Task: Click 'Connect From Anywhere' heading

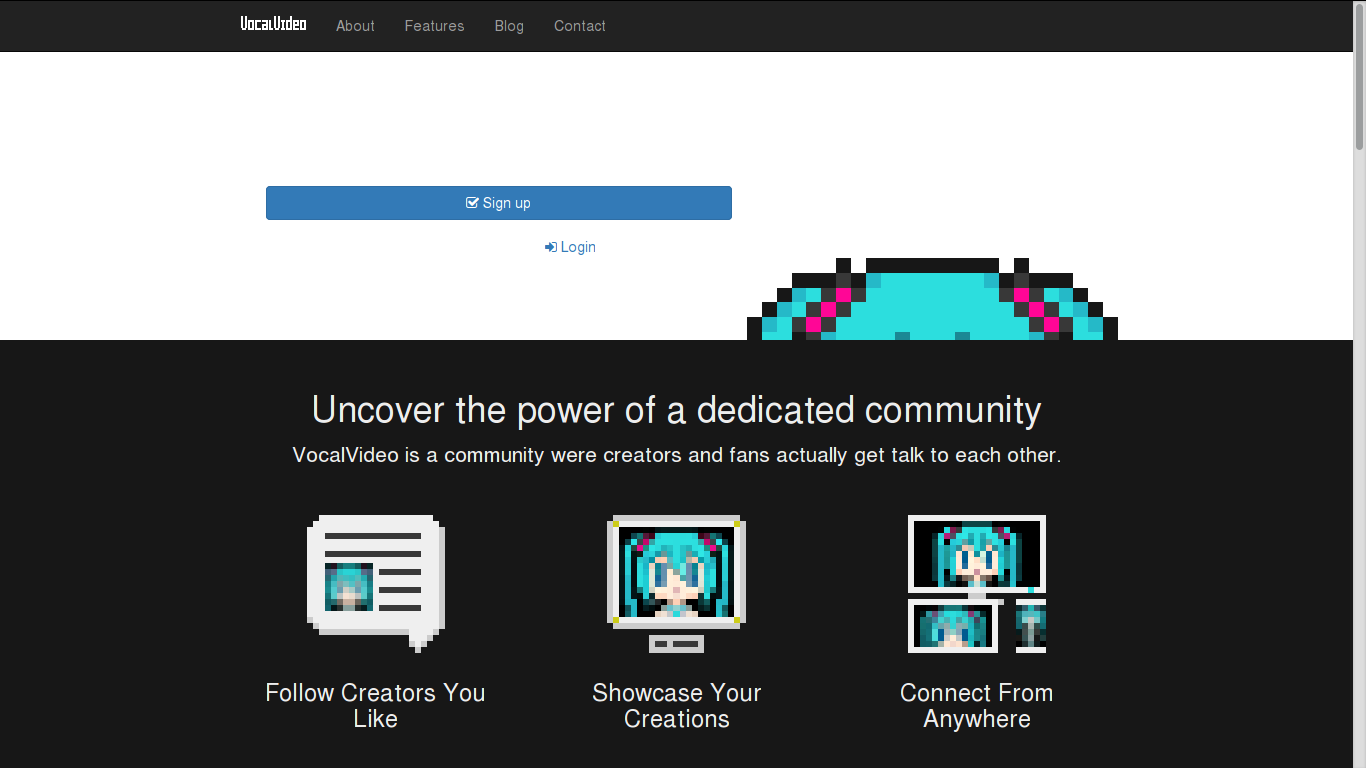Action: [x=977, y=706]
